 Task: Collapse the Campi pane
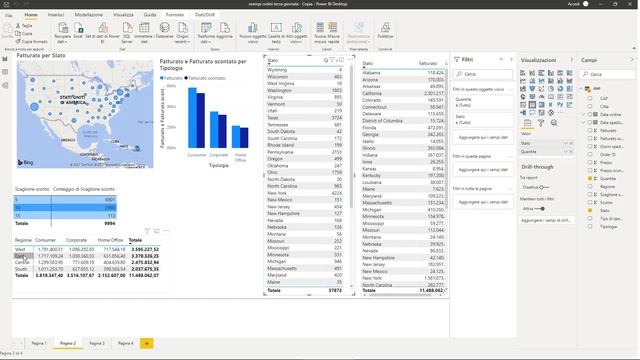(632, 60)
